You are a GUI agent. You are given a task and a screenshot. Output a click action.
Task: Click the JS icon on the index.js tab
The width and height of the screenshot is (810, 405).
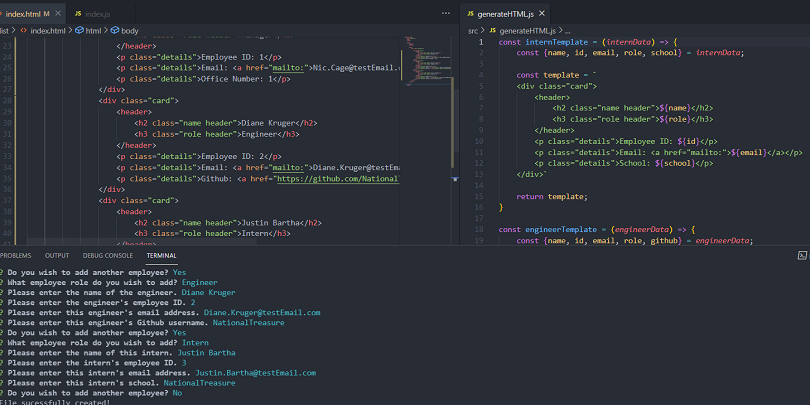point(78,13)
